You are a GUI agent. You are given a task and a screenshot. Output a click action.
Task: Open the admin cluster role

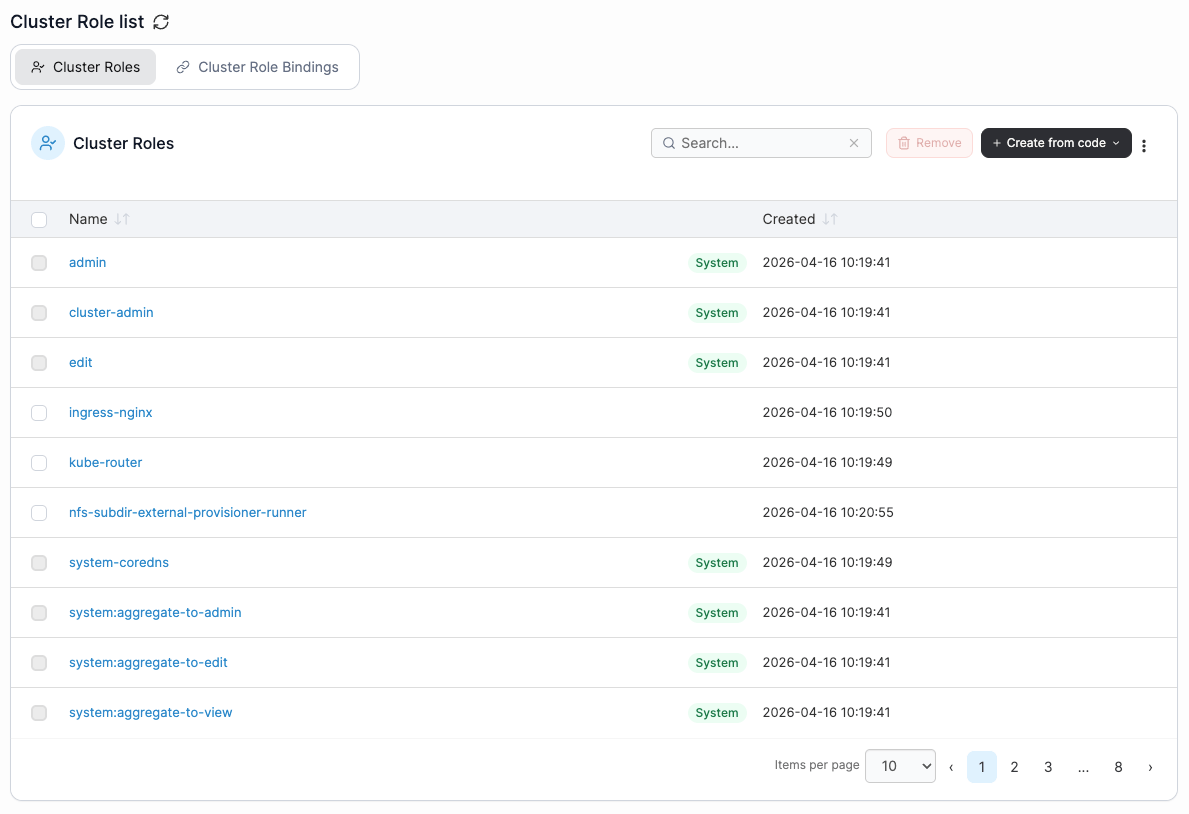click(87, 262)
